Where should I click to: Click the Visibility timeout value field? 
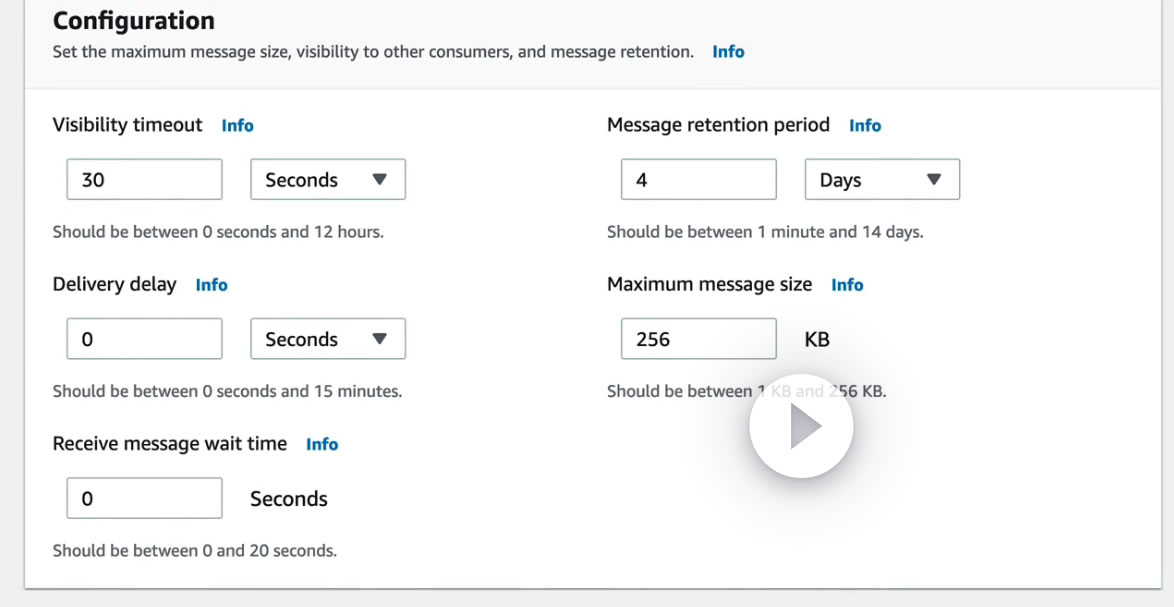(x=144, y=180)
